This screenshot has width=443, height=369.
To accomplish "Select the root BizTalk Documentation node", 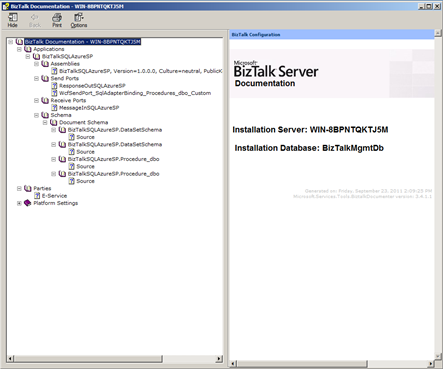I will coord(83,42).
